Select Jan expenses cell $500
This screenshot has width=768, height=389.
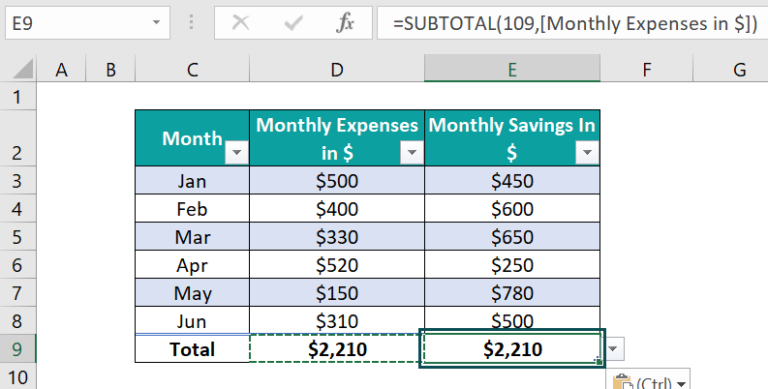337,181
